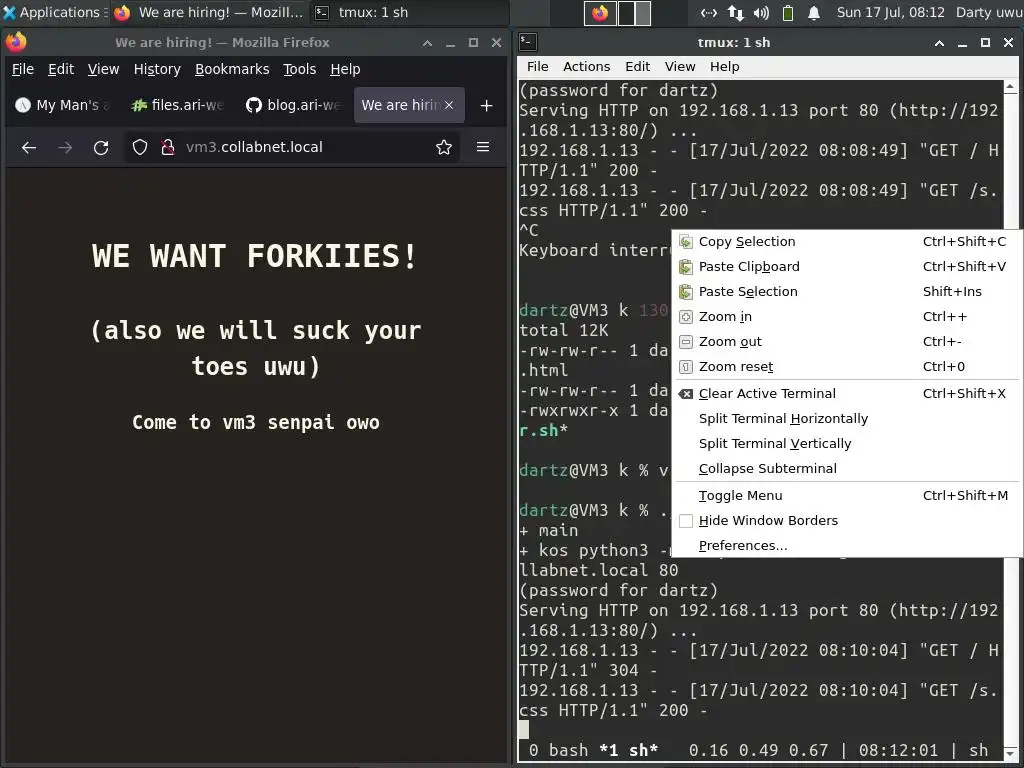Viewport: 1024px width, 768px height.
Task: Open the terminal Actions menu
Action: pos(586,67)
